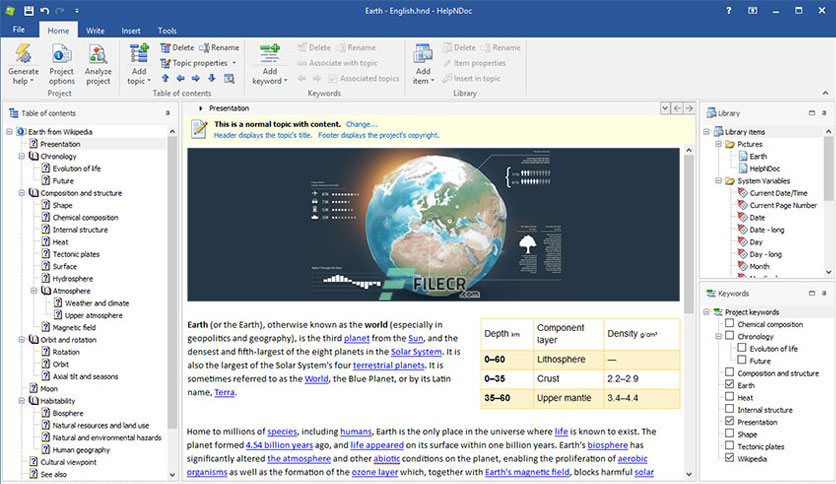
Task: Click the Add keyword icon
Action: [270, 55]
